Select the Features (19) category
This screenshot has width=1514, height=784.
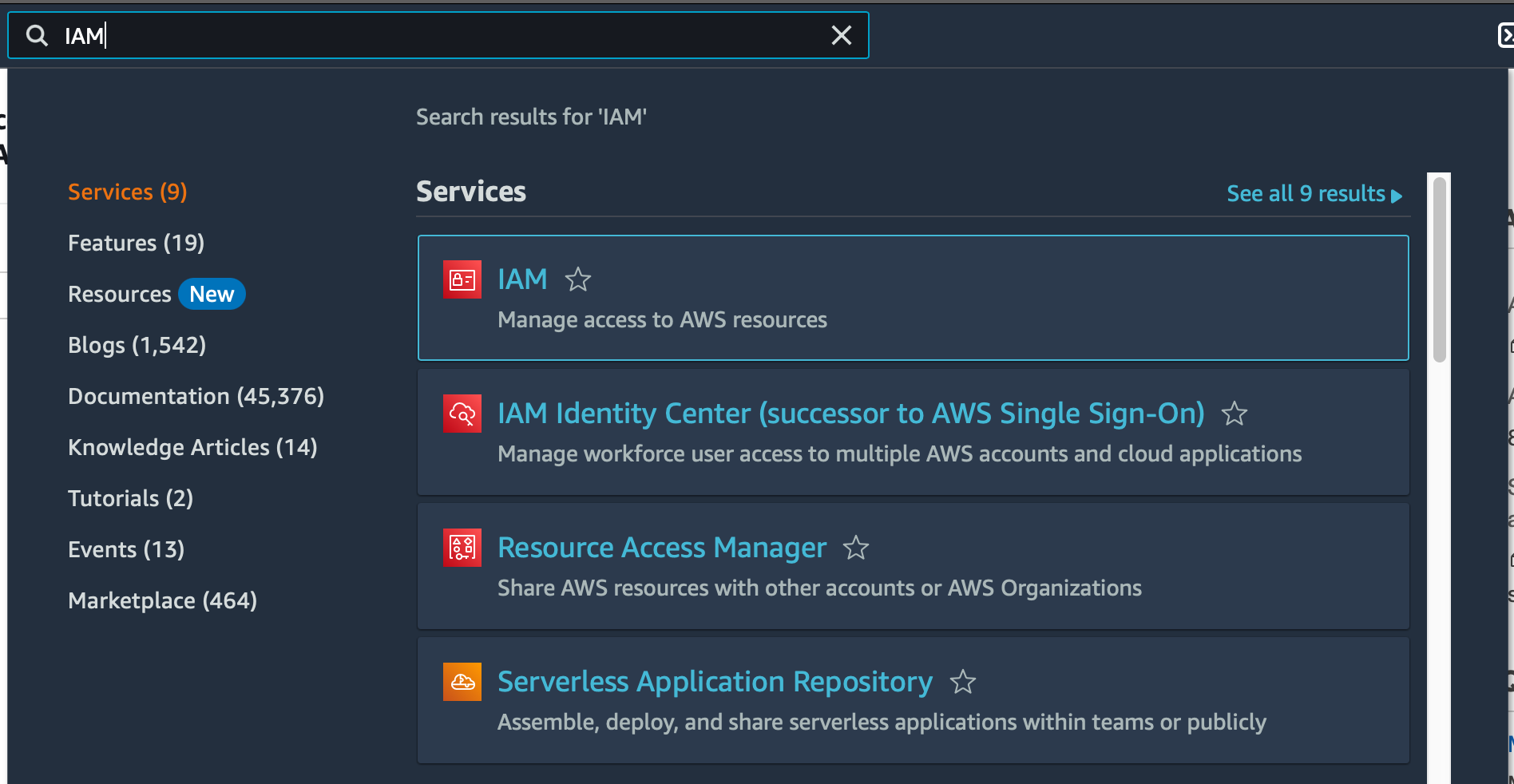pos(136,243)
